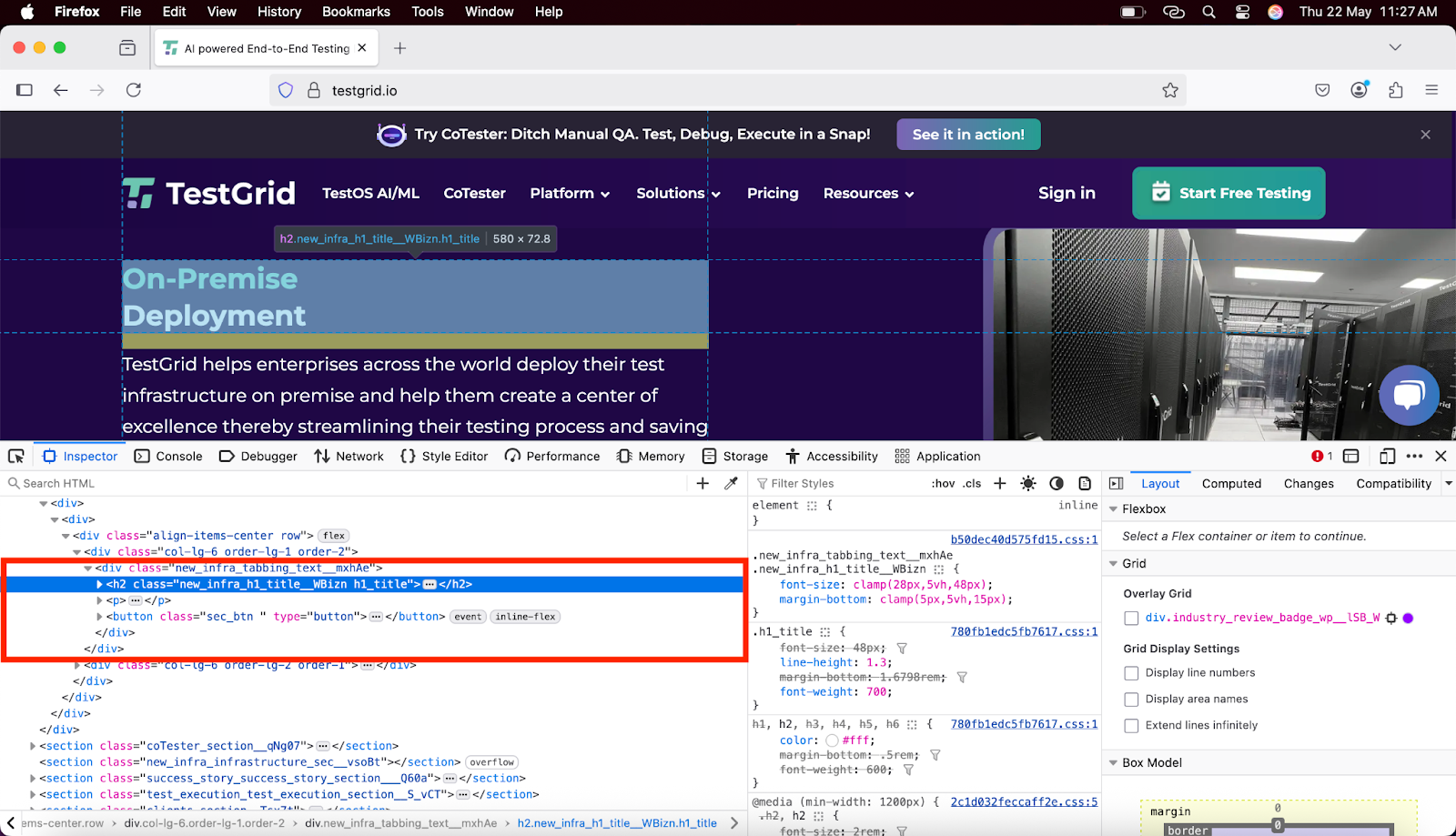Open Firefox hamburger application menu
The height and width of the screenshot is (836, 1456).
pos(1431,89)
